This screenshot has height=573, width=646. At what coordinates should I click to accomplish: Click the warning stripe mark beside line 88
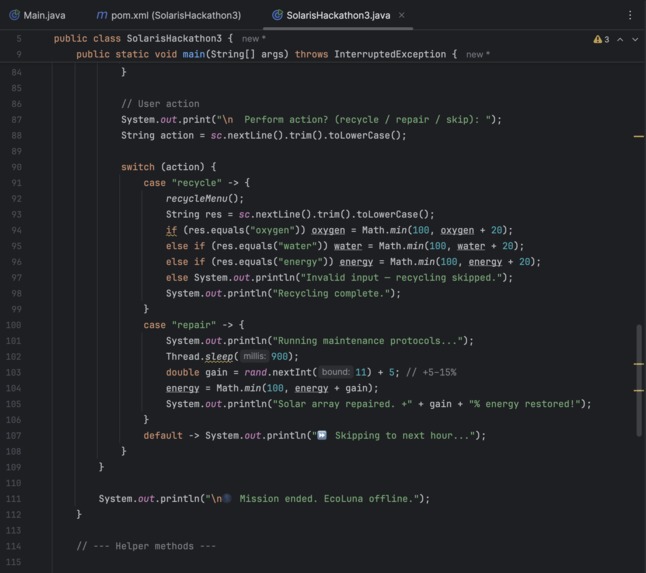tap(639, 136)
